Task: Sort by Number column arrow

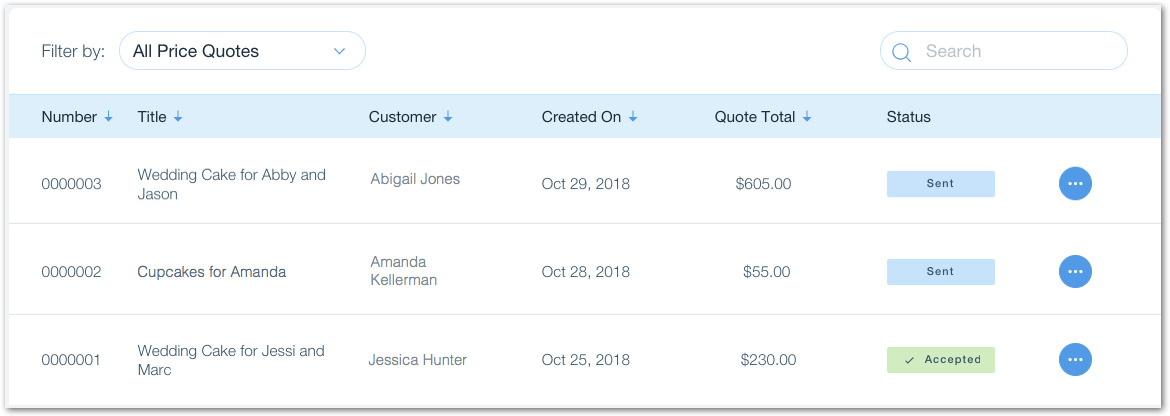Action: (x=108, y=117)
